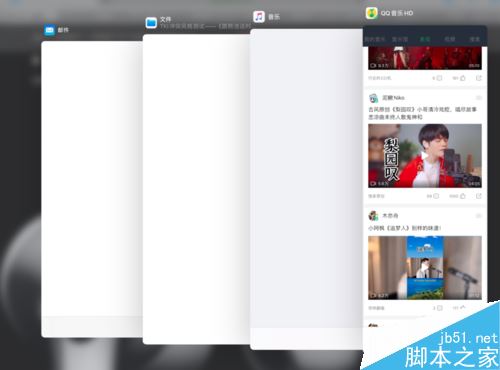
Task: Like the 追梦人 video post
Action: pyautogui.click(x=459, y=308)
